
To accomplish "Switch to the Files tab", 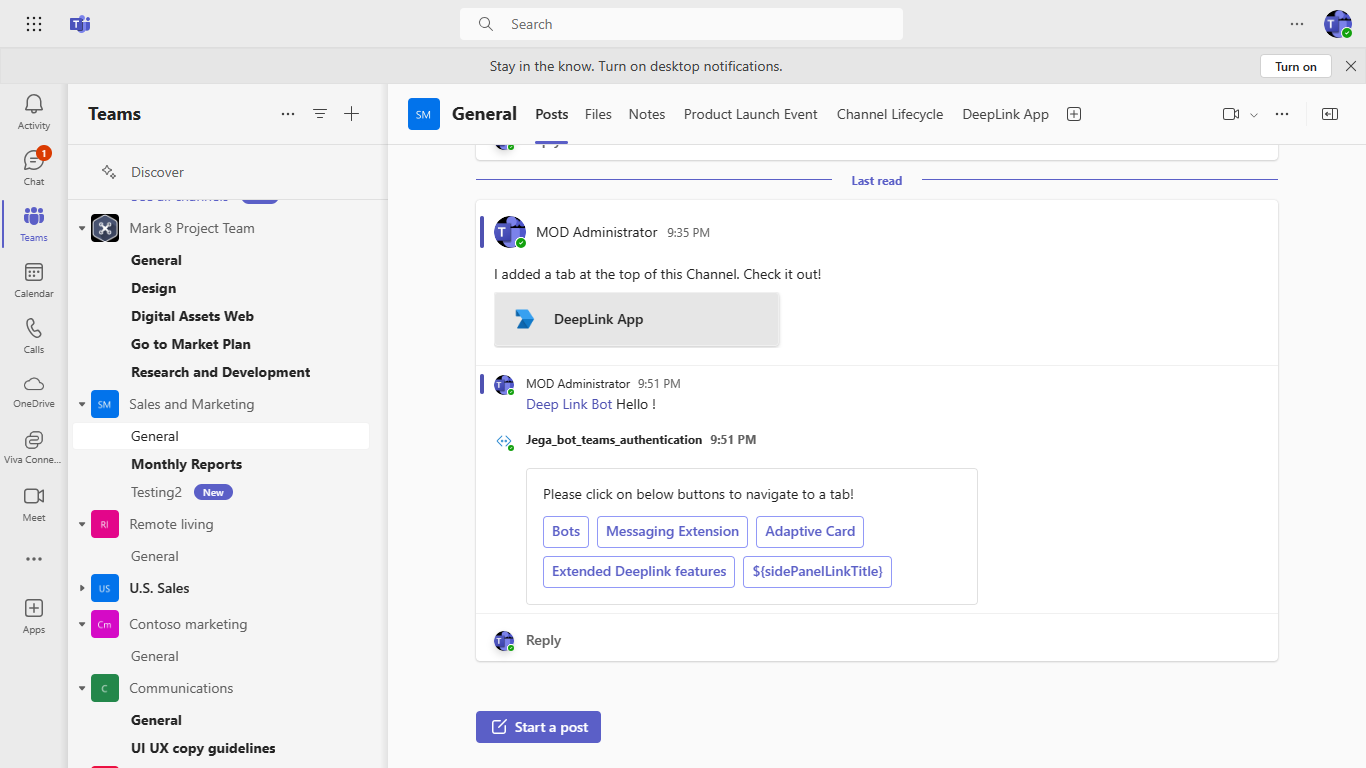I will (598, 114).
